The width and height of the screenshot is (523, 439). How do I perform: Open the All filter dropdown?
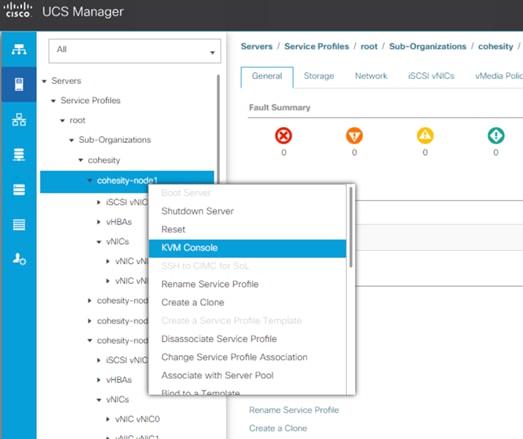134,51
